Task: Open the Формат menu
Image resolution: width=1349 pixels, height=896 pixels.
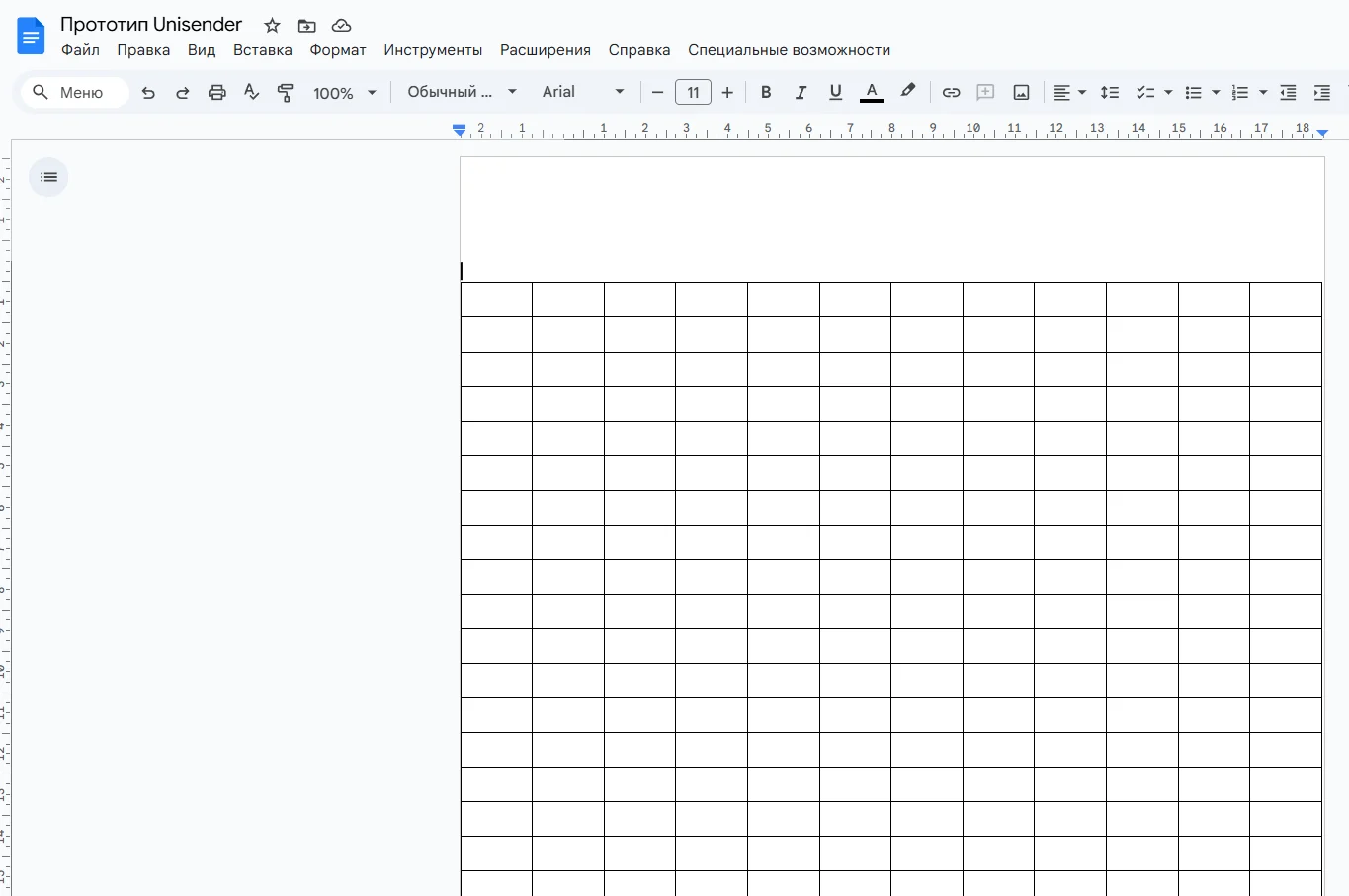Action: coord(338,50)
